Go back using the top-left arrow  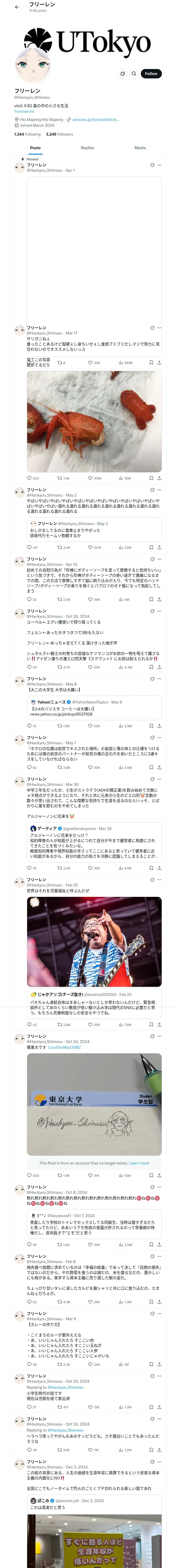point(17,7)
